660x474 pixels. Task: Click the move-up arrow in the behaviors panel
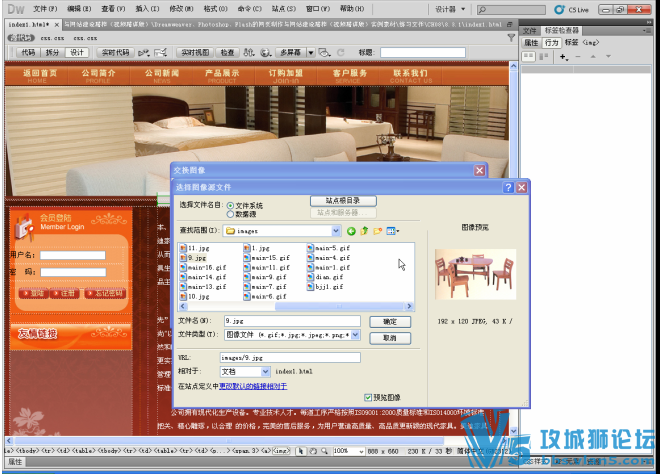click(593, 56)
